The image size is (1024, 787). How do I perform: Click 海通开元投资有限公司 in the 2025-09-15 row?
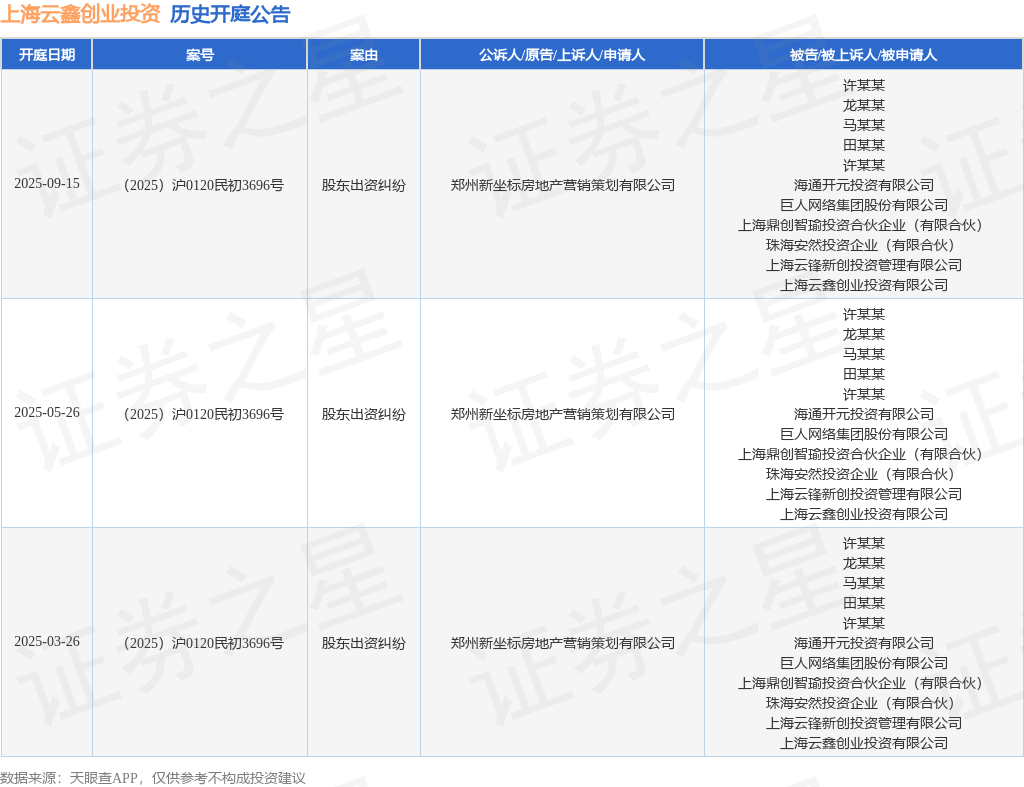click(x=863, y=185)
